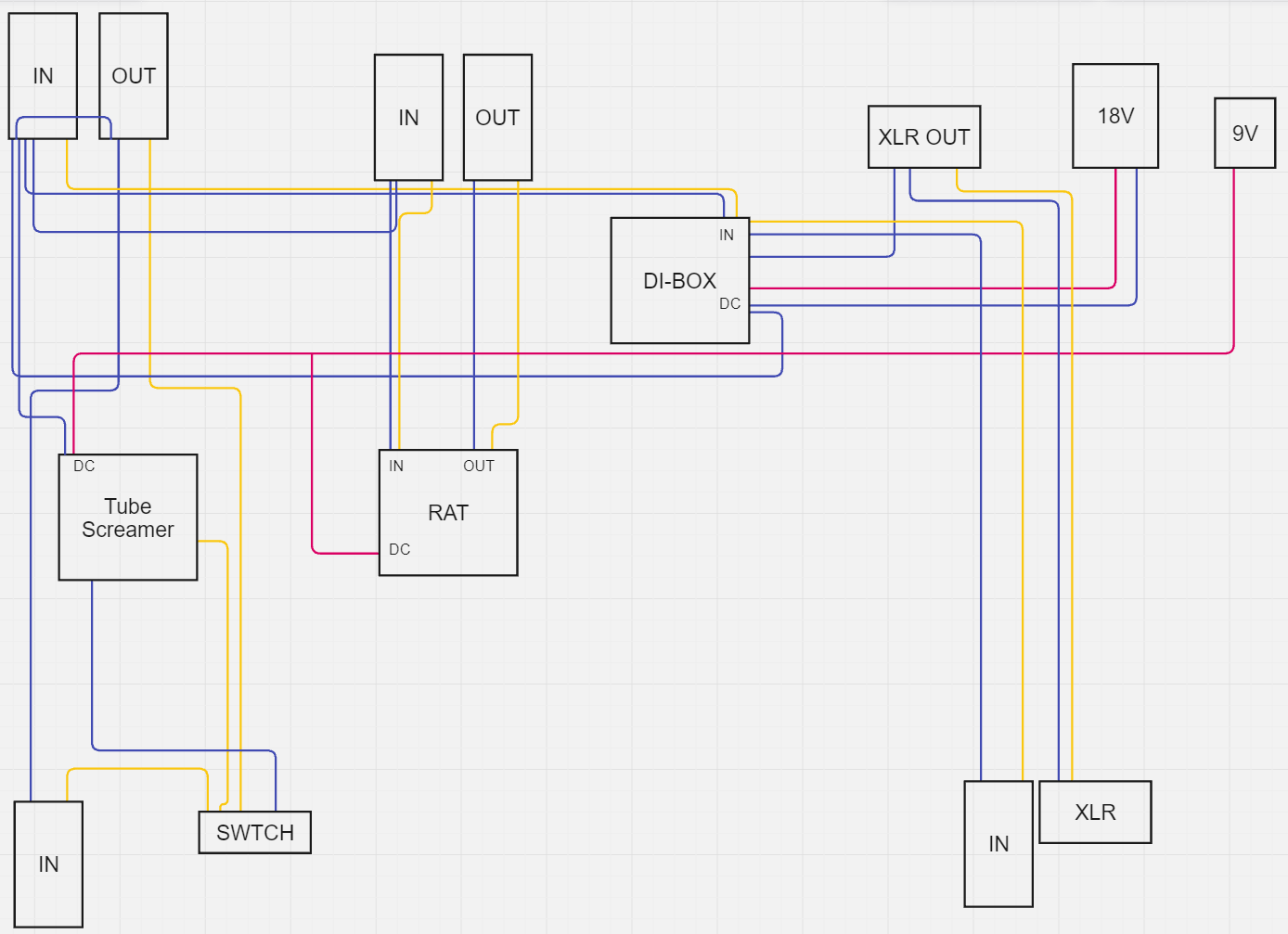Click the DC label on Tube Screamer
Viewport: 1288px width, 934px height.
(84, 467)
